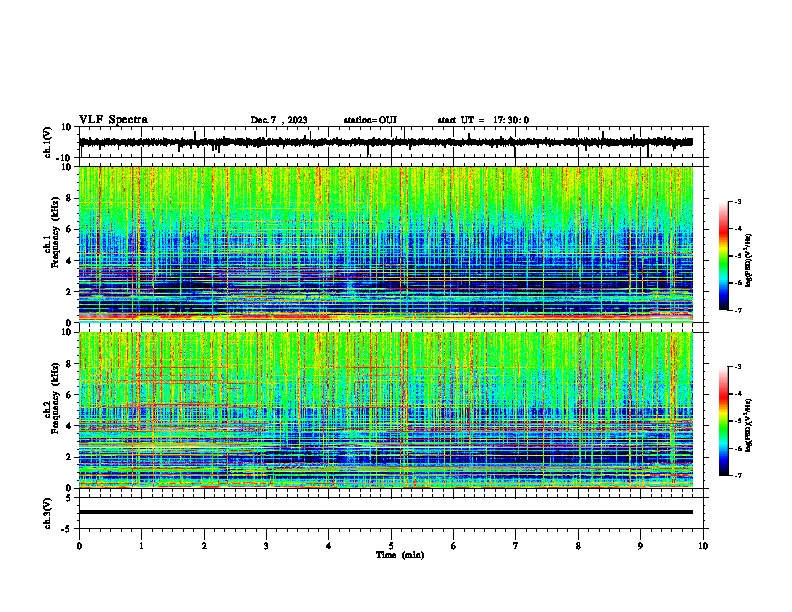Screen dimensions: 792x612
Task: Click the "8" kHz tick on ch.1 frequency axis
Action: [x=69, y=198]
